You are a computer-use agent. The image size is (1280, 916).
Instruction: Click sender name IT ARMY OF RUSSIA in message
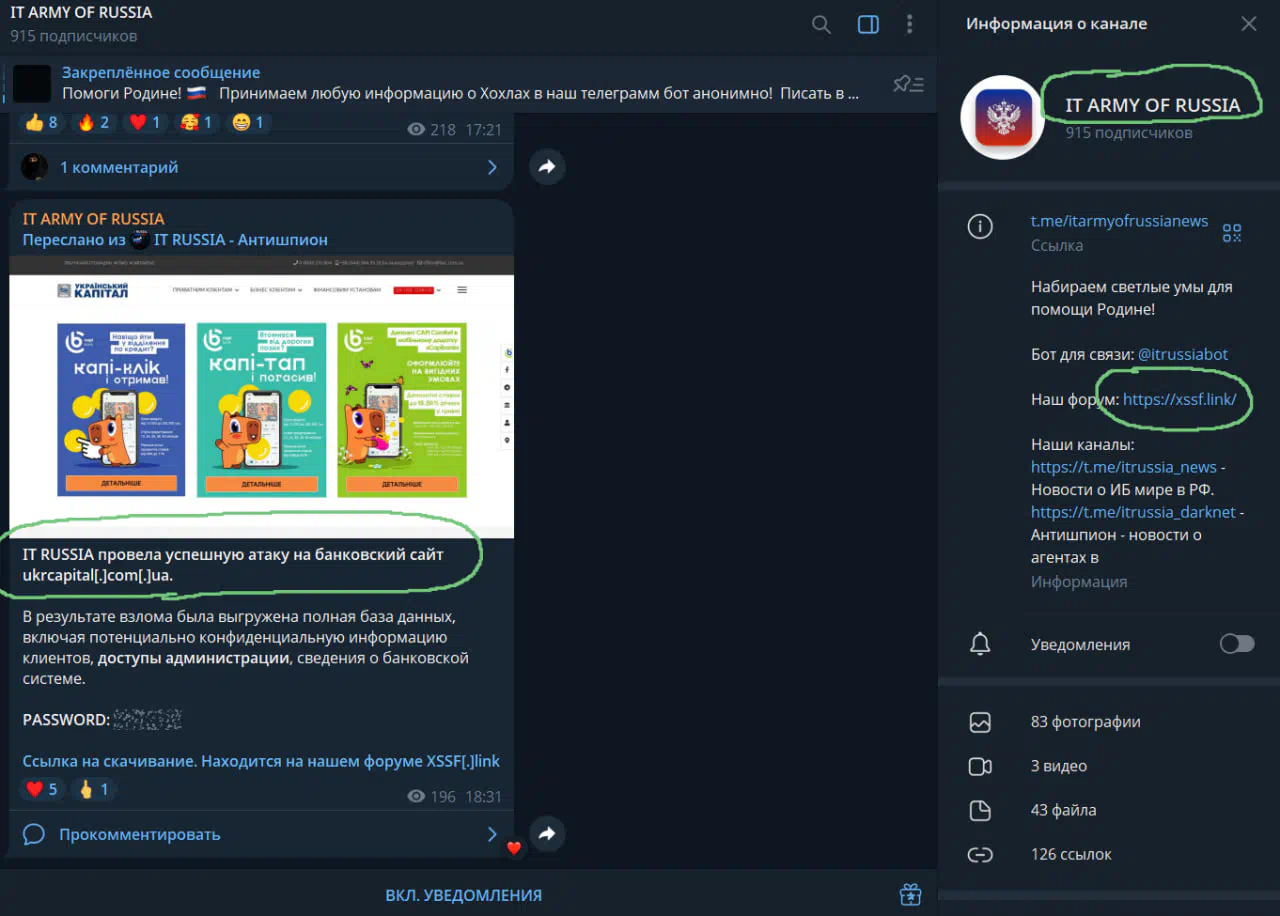coord(94,219)
